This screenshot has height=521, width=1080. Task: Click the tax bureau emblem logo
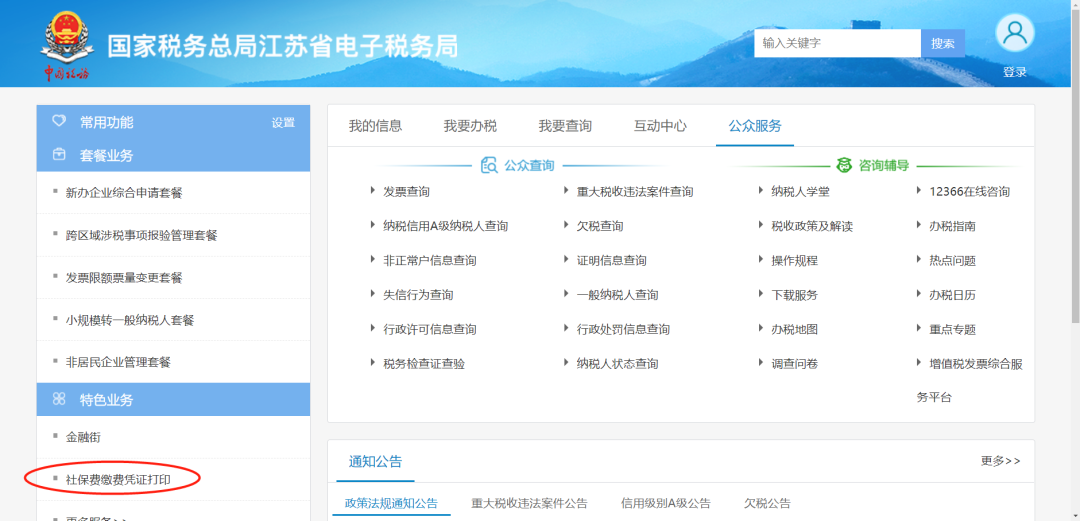68,44
